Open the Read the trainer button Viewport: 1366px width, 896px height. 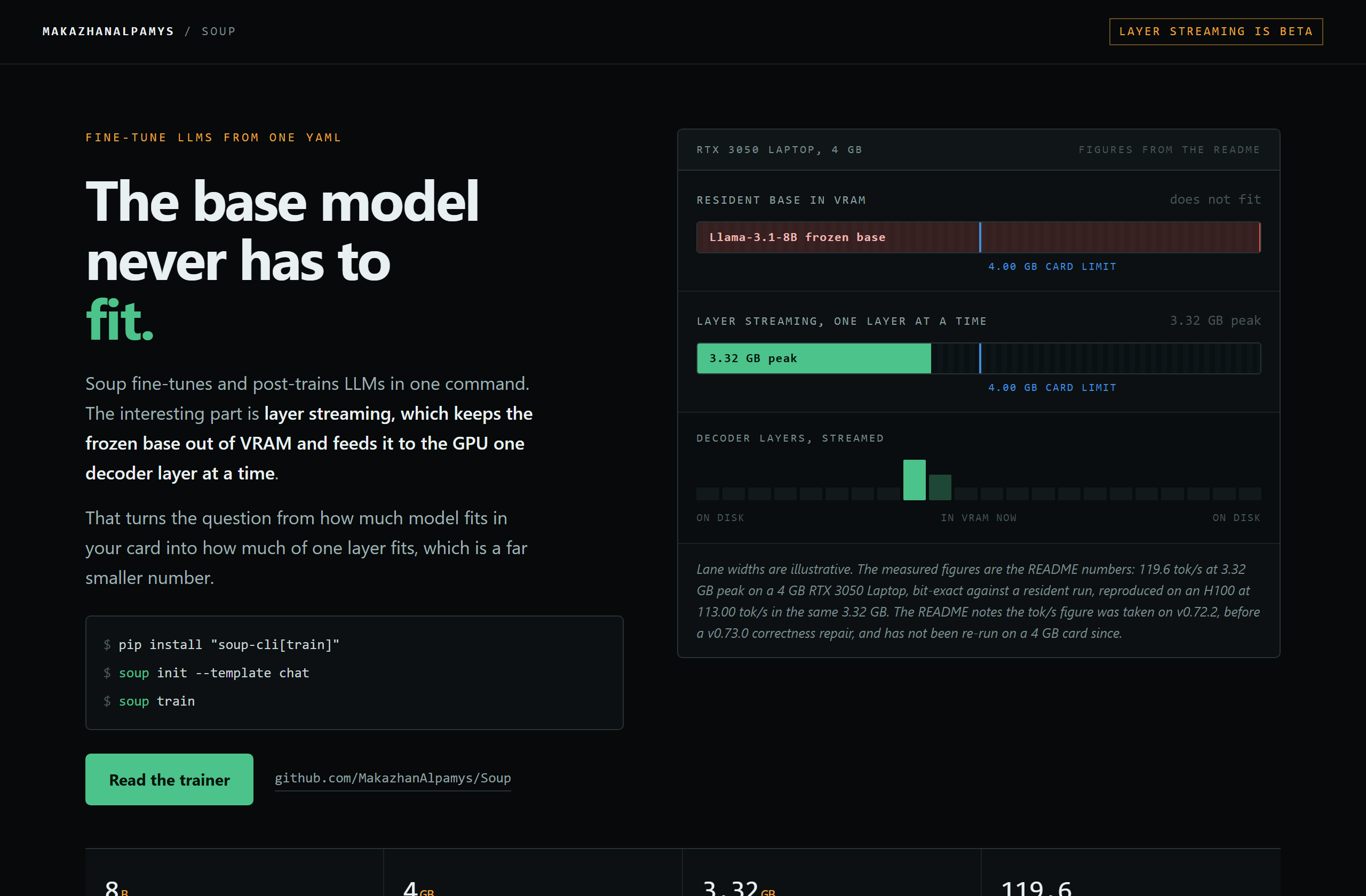point(169,779)
